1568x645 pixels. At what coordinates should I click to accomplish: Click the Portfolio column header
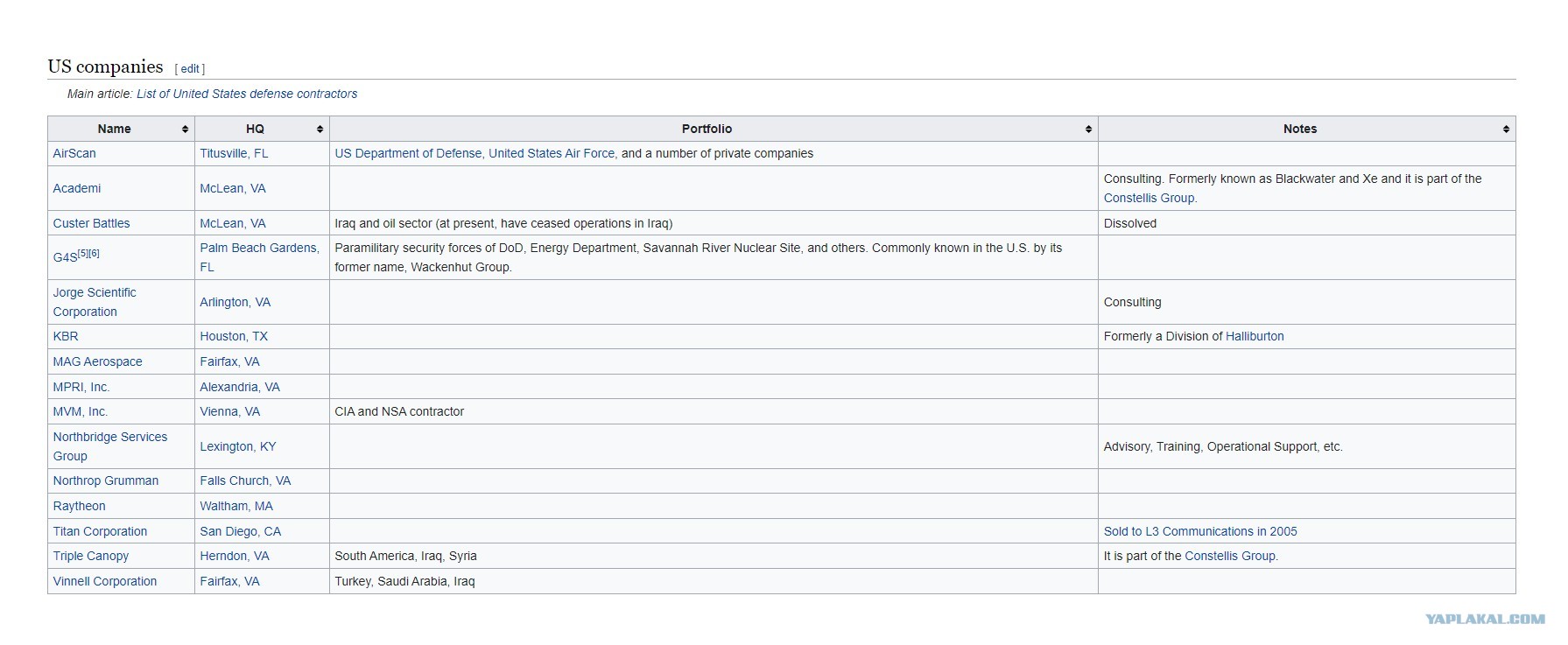click(x=714, y=129)
